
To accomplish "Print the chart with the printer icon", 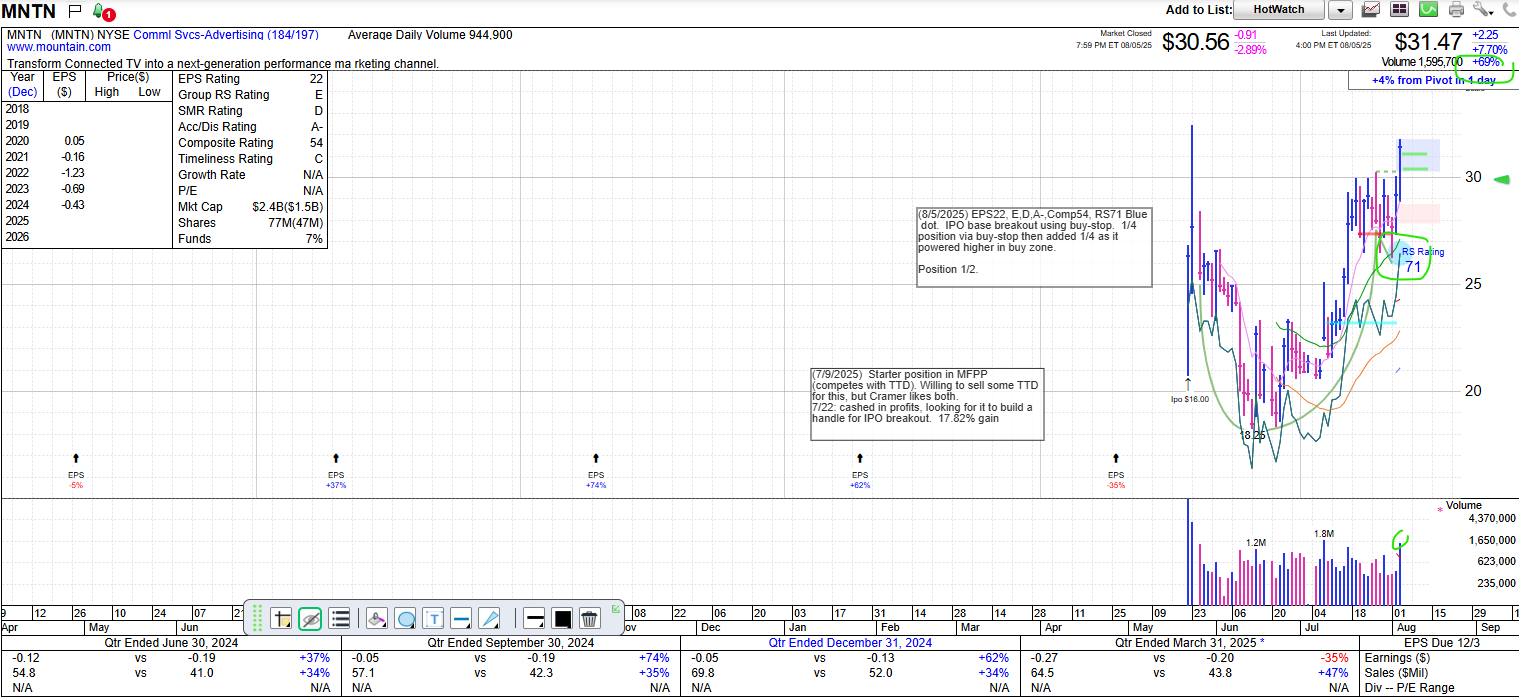I will tap(1456, 10).
